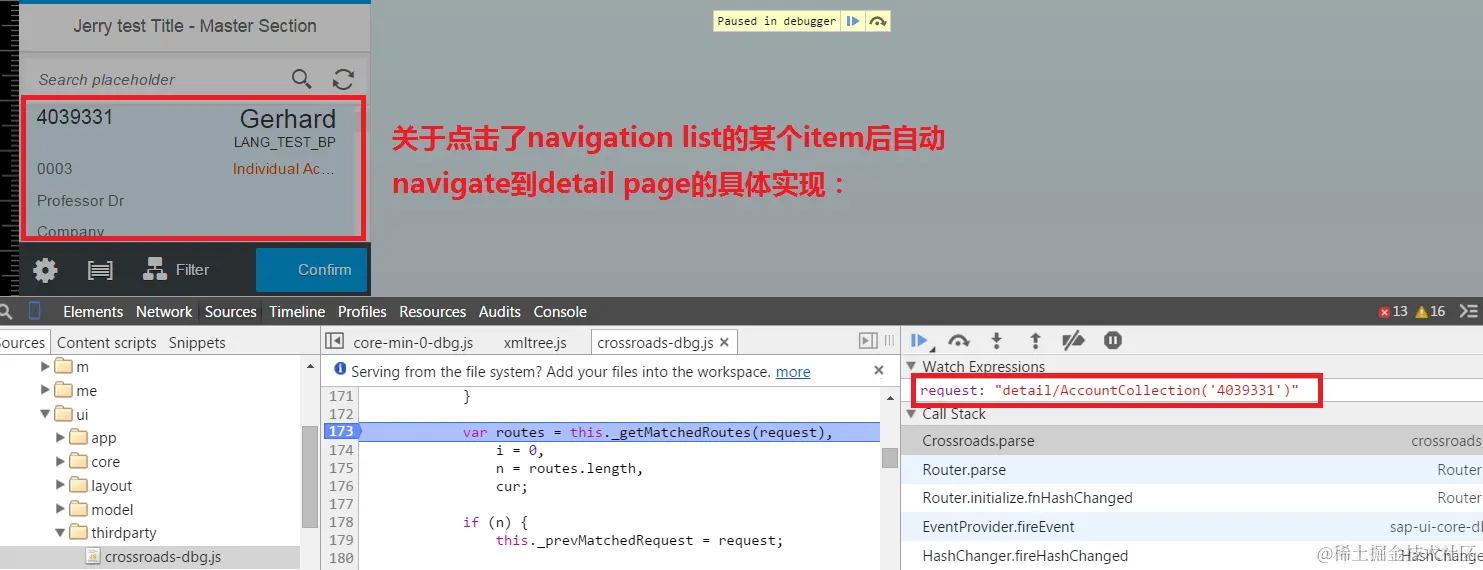
Task: Open the Resources panel tab
Action: pos(432,312)
